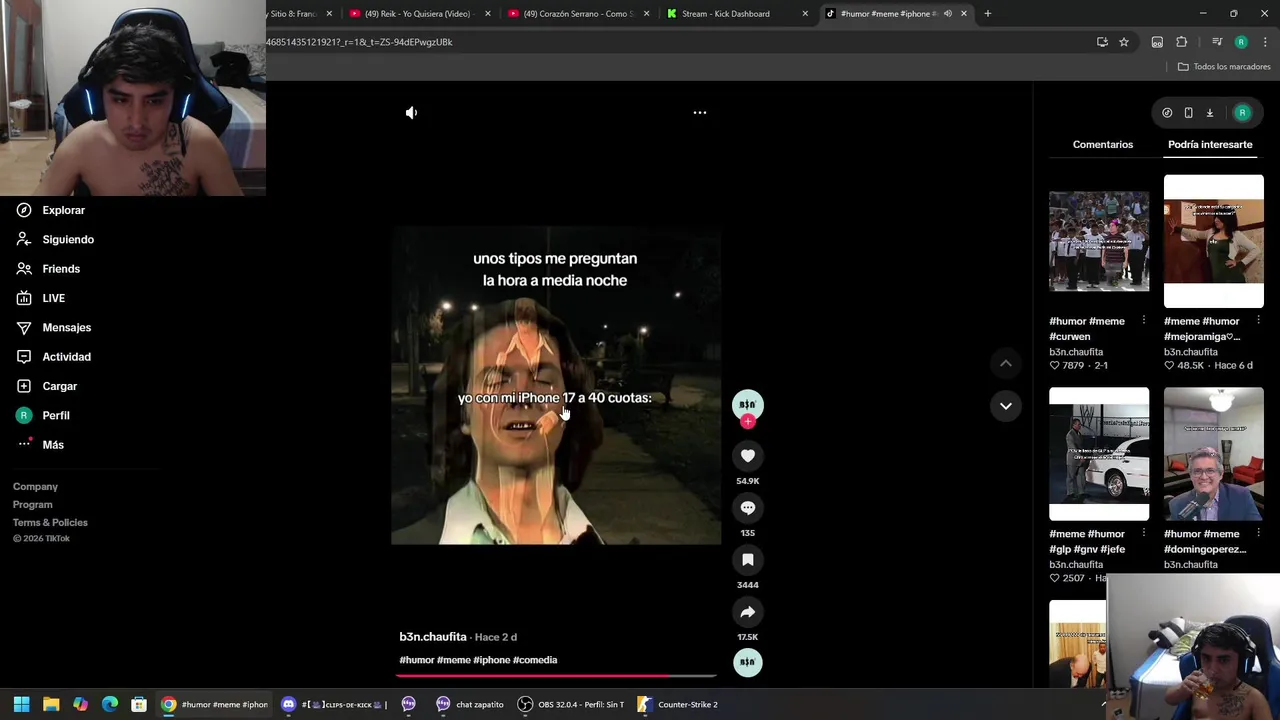Screen dimensions: 1280x720
Task: Click the Program footer link
Action: 32,504
